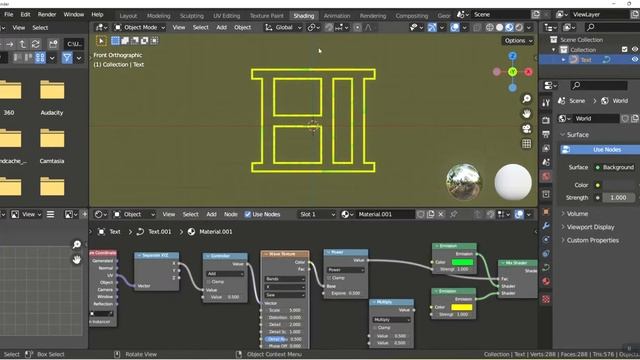Pin the node editor material icon
This screenshot has width=640, height=360.
coord(454,214)
